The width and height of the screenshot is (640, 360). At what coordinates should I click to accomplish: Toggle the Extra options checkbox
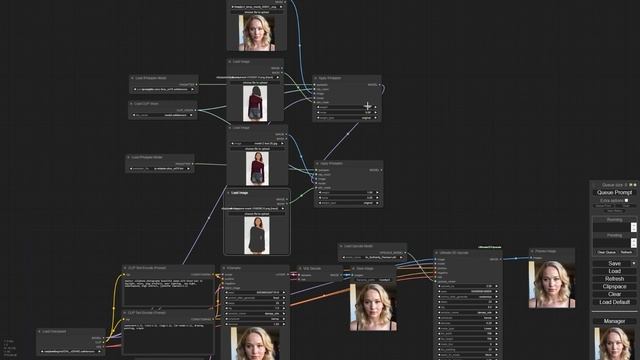click(x=627, y=200)
